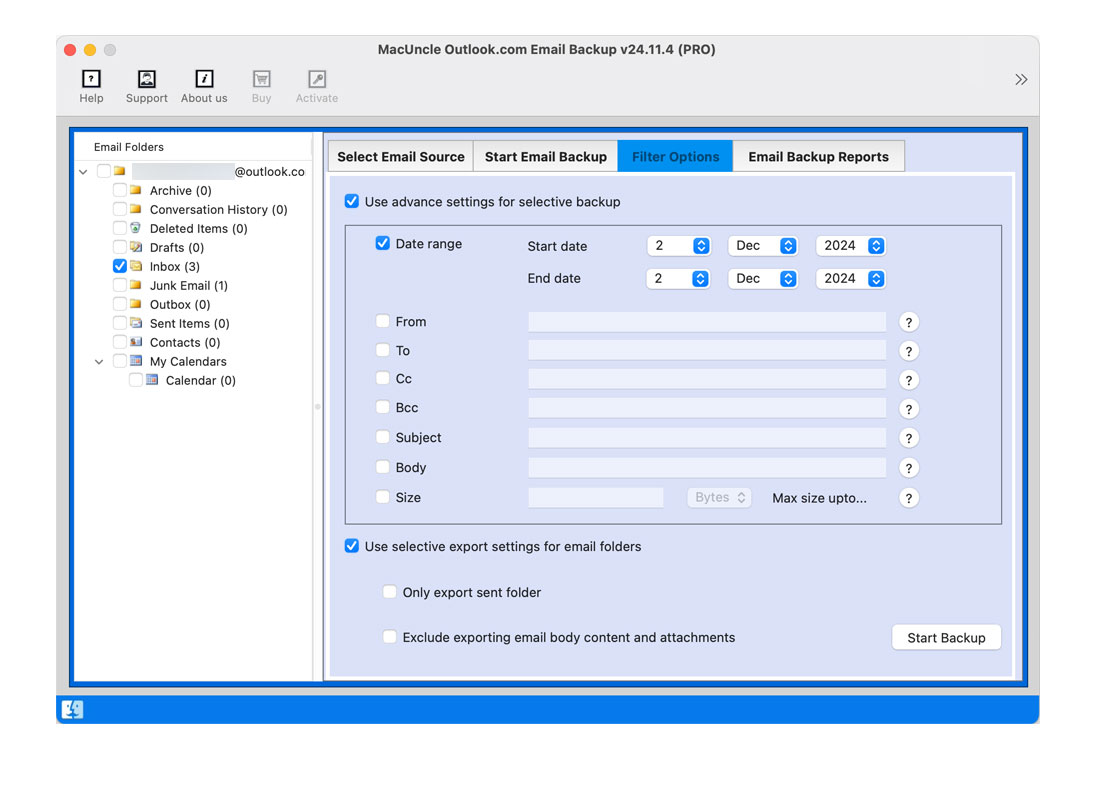Click the About us icon
Image resolution: width=1096 pixels, height=799 pixels.
[204, 78]
